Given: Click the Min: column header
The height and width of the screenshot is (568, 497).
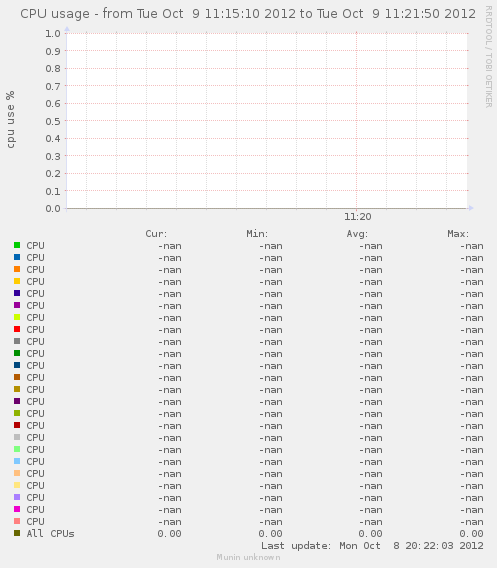Looking at the screenshot, I should tap(257, 234).
